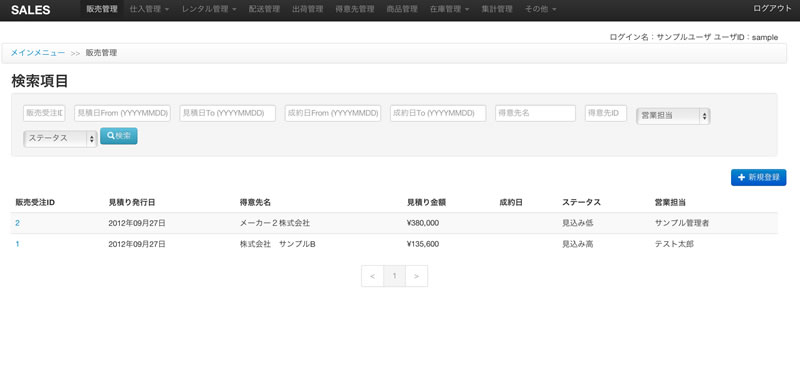Click the 検索 search button
The height and width of the screenshot is (367, 800).
click(x=118, y=136)
